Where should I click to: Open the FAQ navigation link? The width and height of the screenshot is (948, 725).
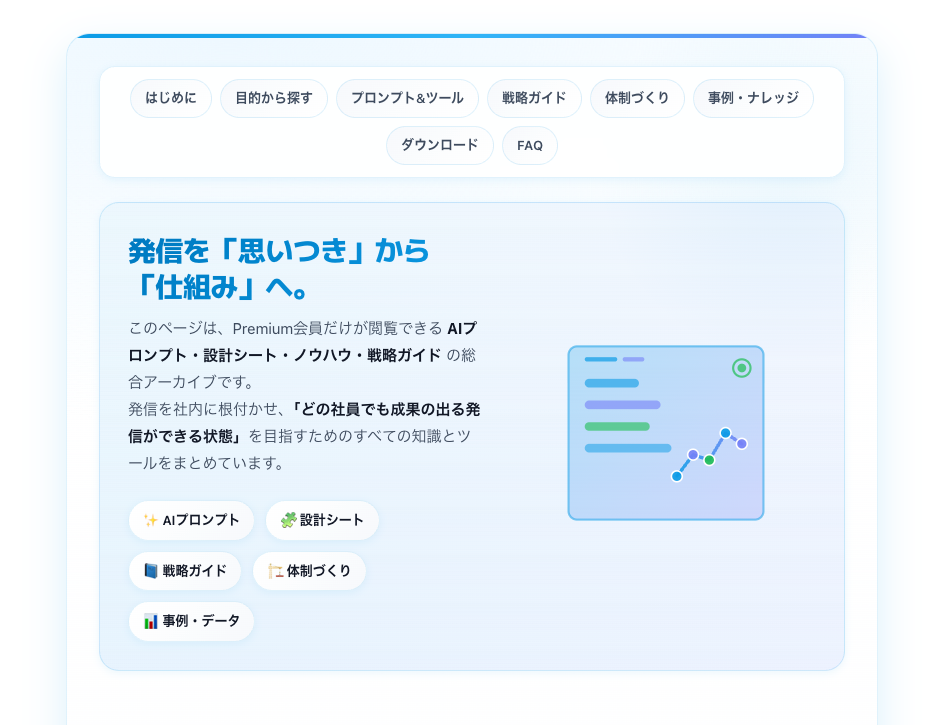[530, 145]
